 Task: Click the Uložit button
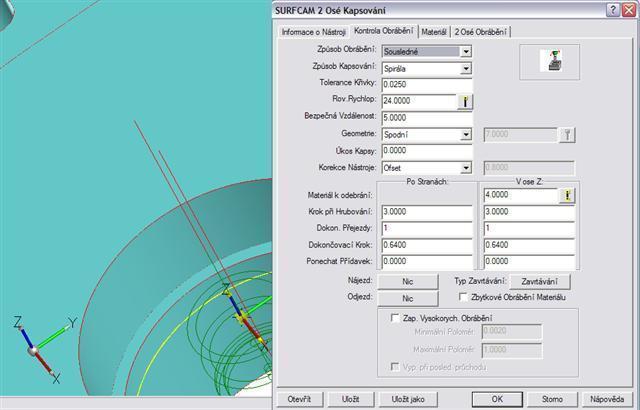[351, 399]
